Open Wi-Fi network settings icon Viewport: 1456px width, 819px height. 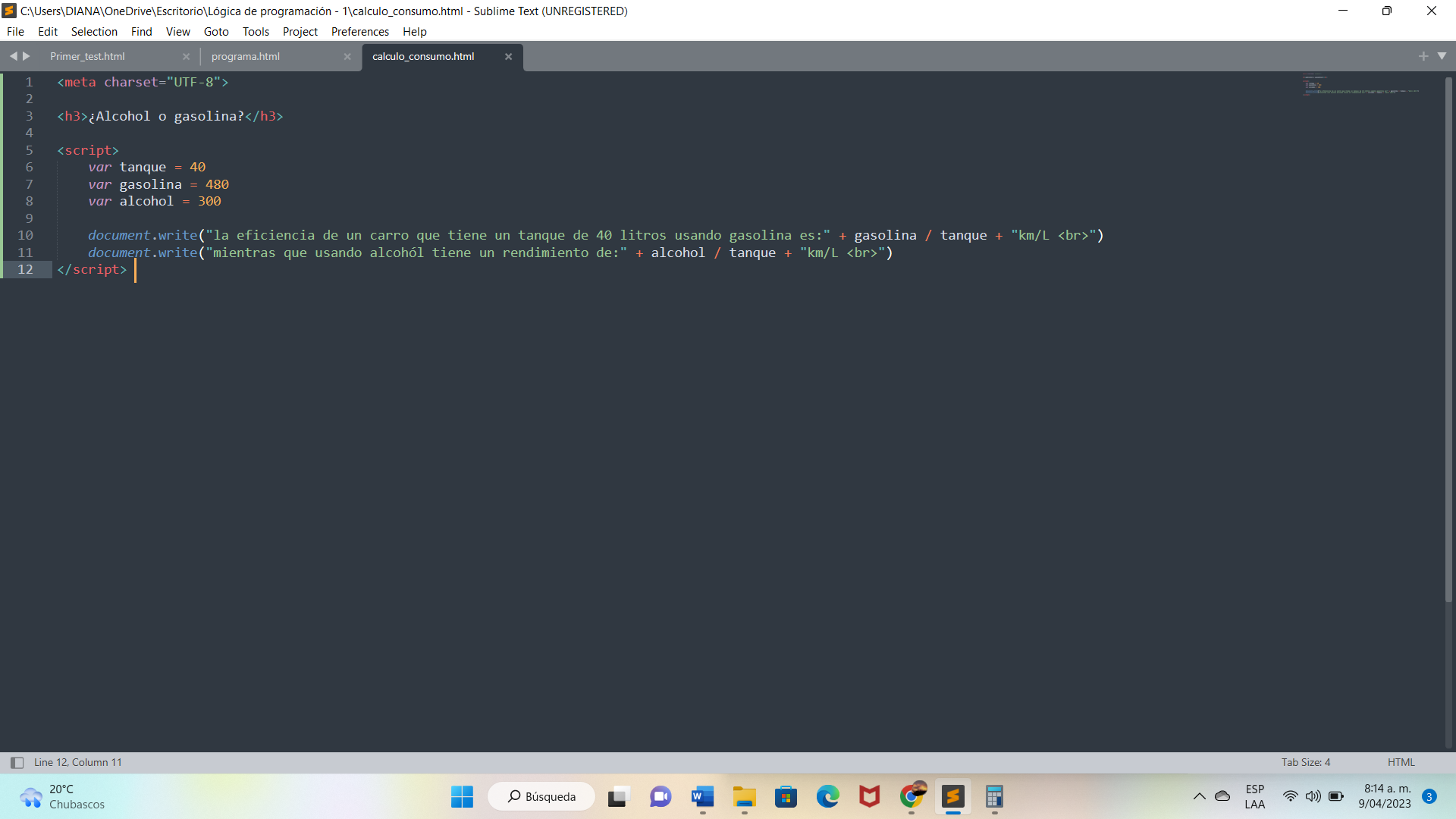tap(1290, 796)
